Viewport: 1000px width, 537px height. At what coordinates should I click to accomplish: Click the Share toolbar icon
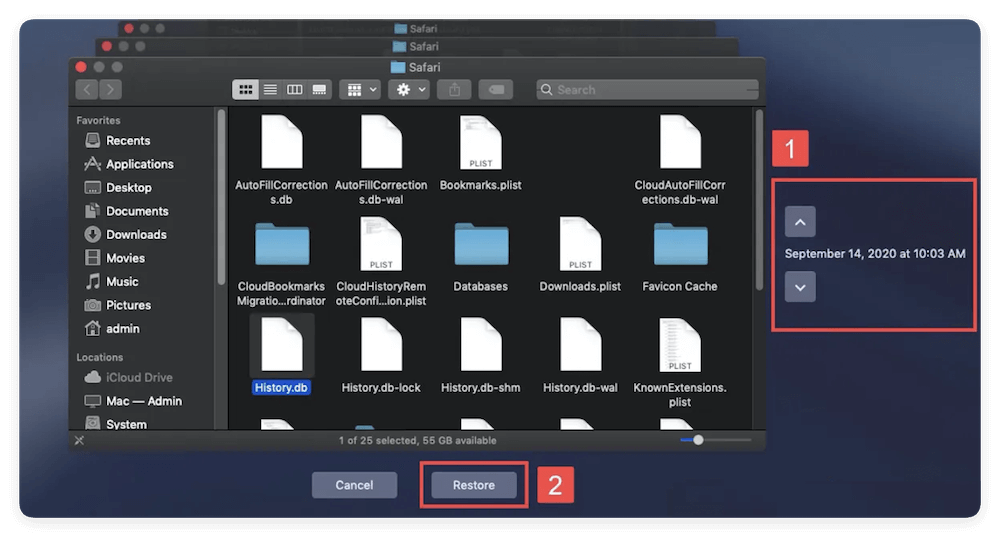tap(454, 90)
